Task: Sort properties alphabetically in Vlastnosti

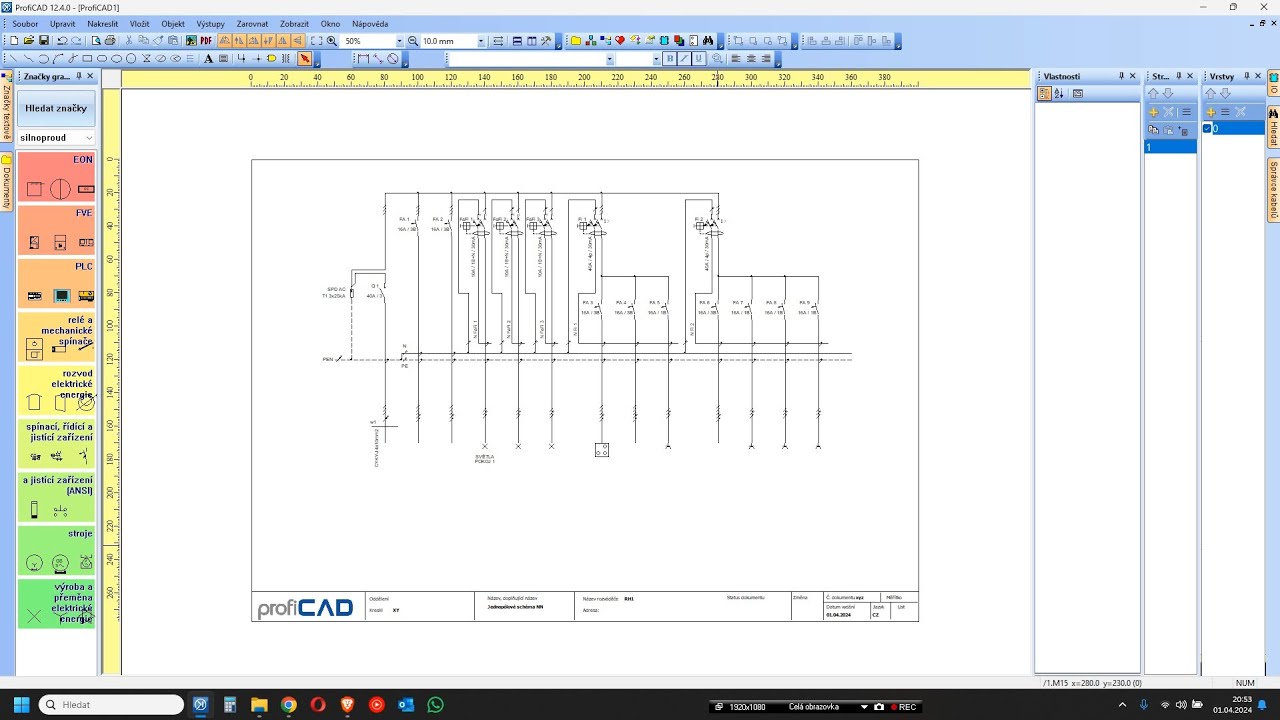Action: [1059, 93]
